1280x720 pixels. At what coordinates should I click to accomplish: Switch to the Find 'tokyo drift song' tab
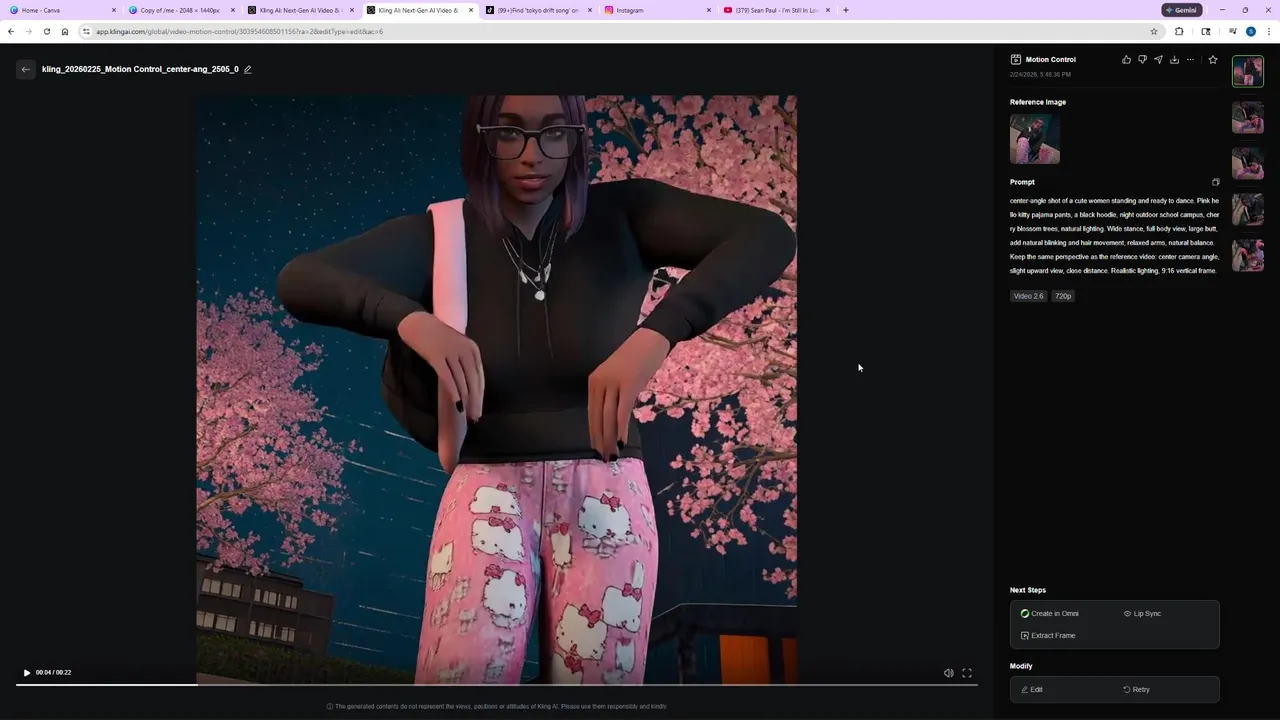538,10
